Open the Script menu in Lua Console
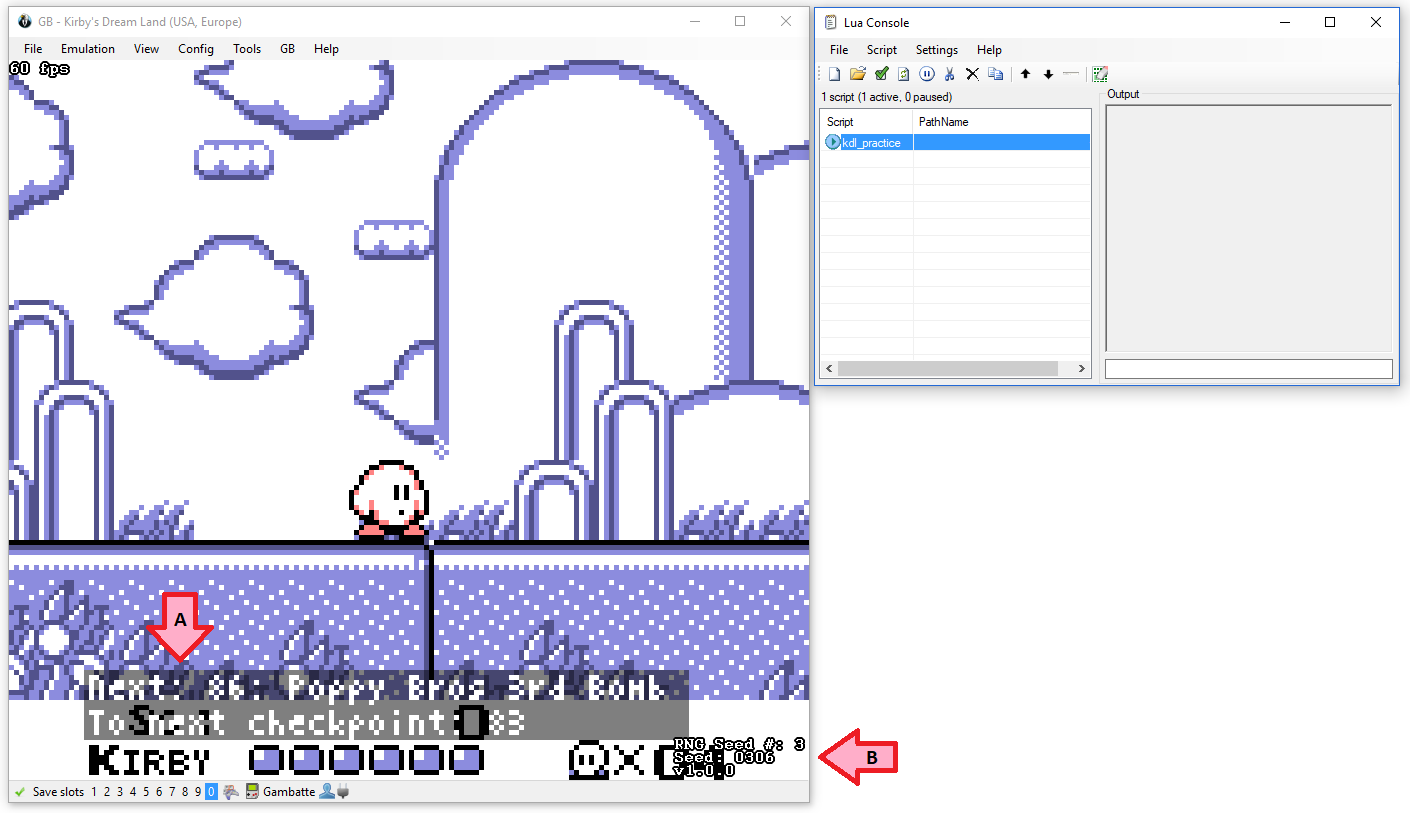This screenshot has height=813, width=1410. coord(882,50)
